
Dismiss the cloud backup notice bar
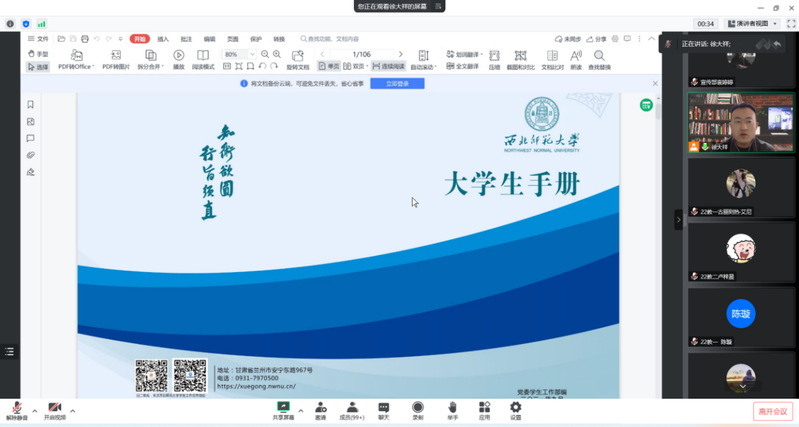[655, 84]
